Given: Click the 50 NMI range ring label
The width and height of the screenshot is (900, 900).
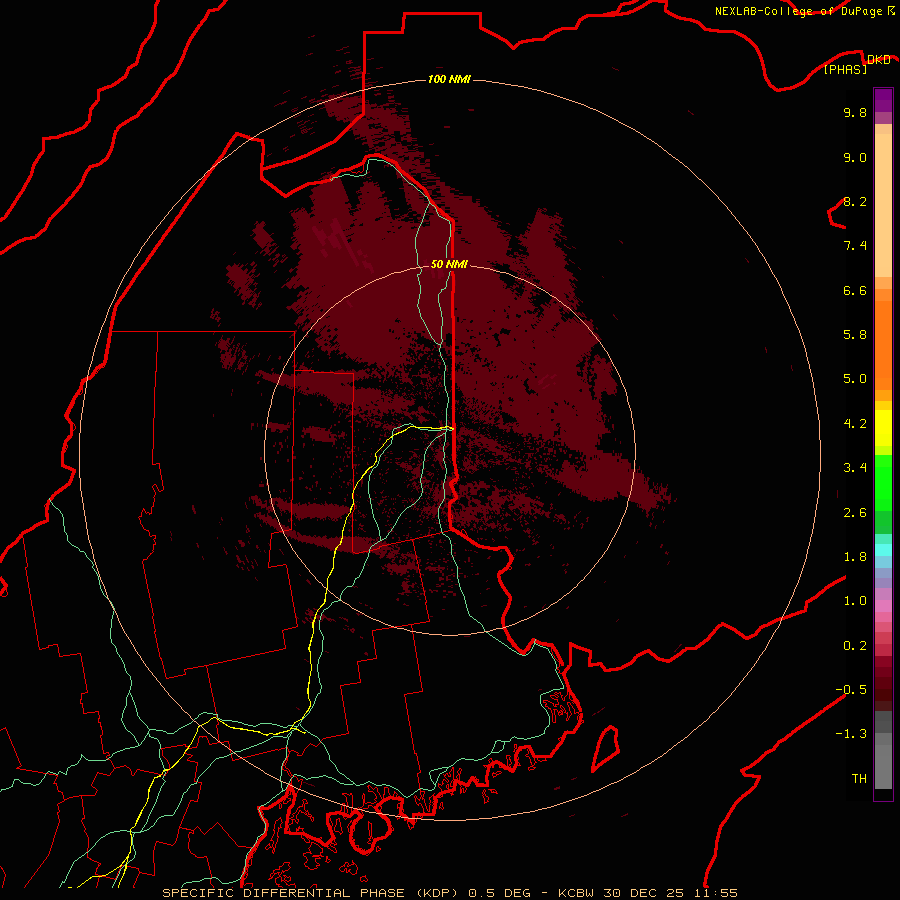Looking at the screenshot, I should tap(449, 264).
